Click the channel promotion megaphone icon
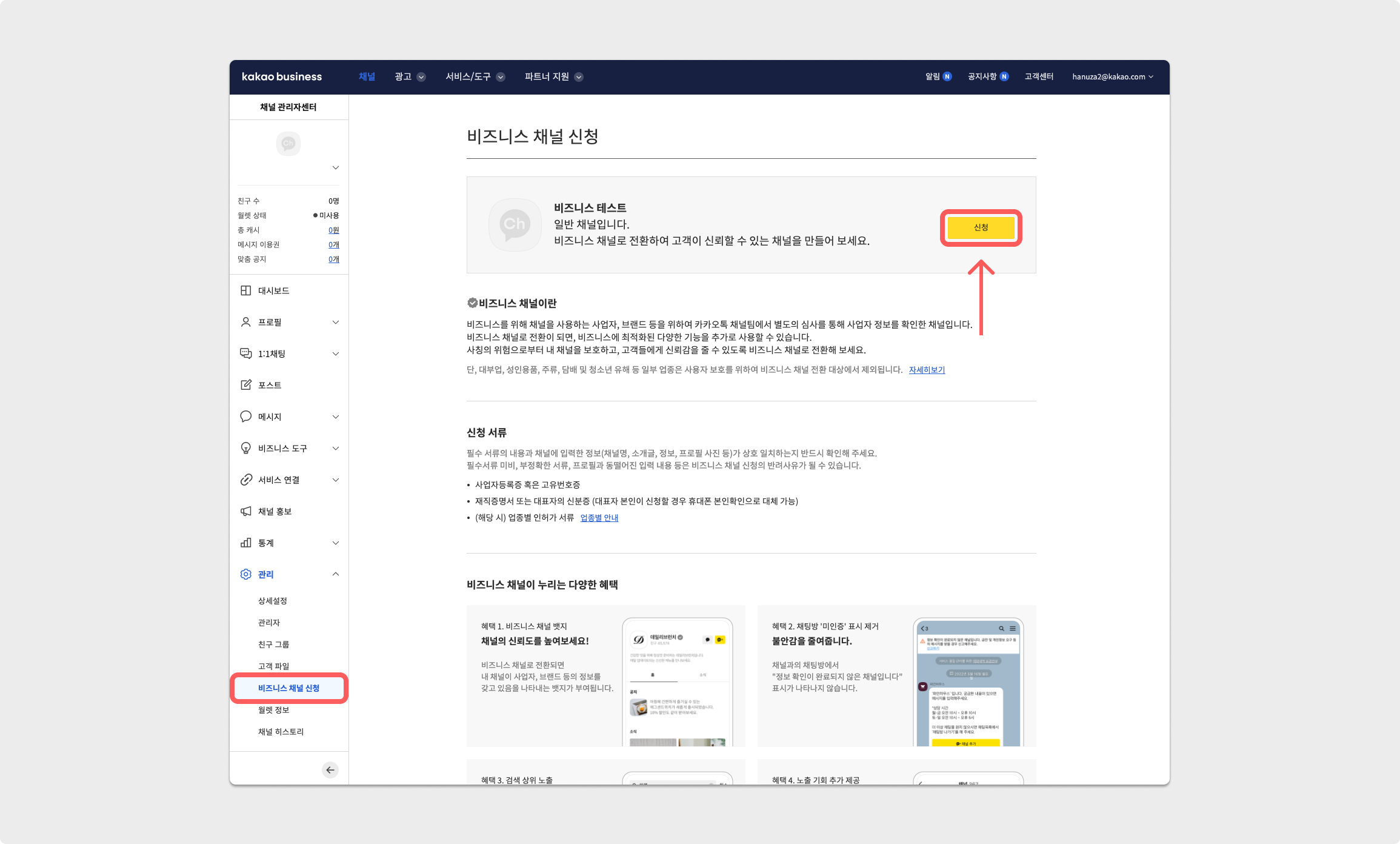1400x844 pixels. pos(245,511)
